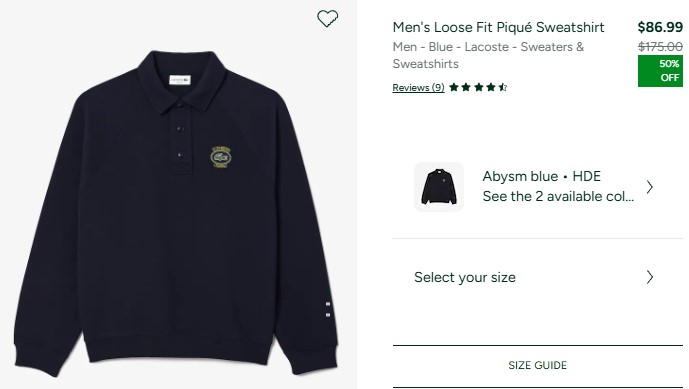The width and height of the screenshot is (689, 389).
Task: Open the SIZE GUIDE
Action: pos(537,365)
